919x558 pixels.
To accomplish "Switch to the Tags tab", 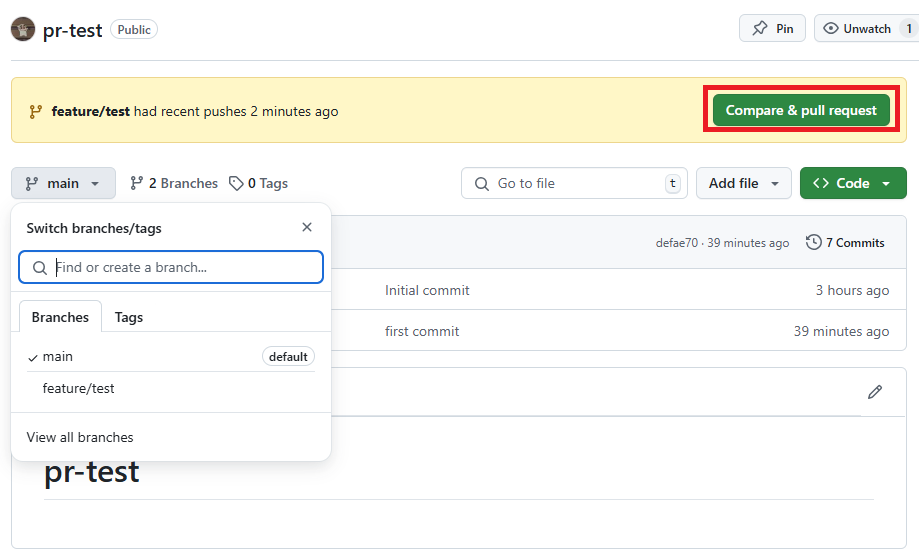I will [129, 317].
